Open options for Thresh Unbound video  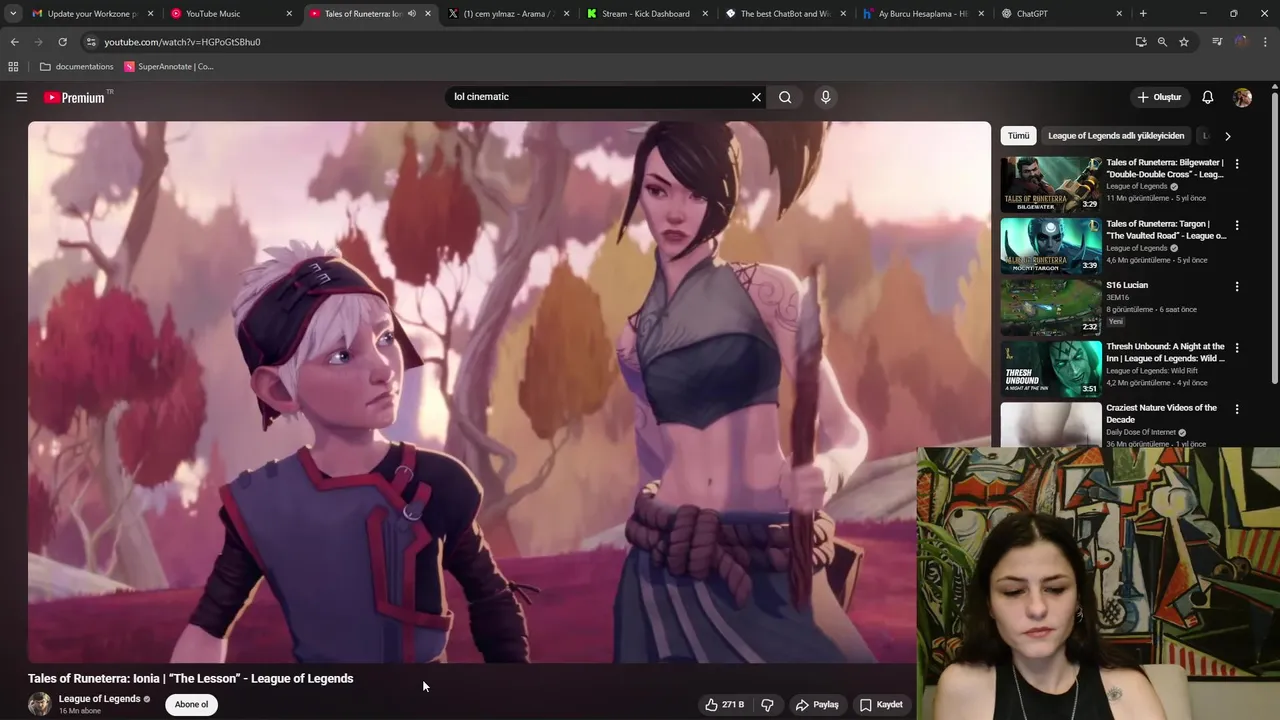1237,348
